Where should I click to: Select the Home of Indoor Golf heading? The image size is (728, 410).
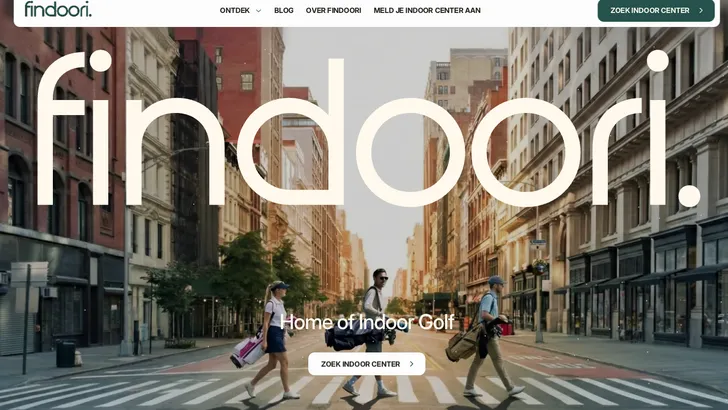(367, 322)
